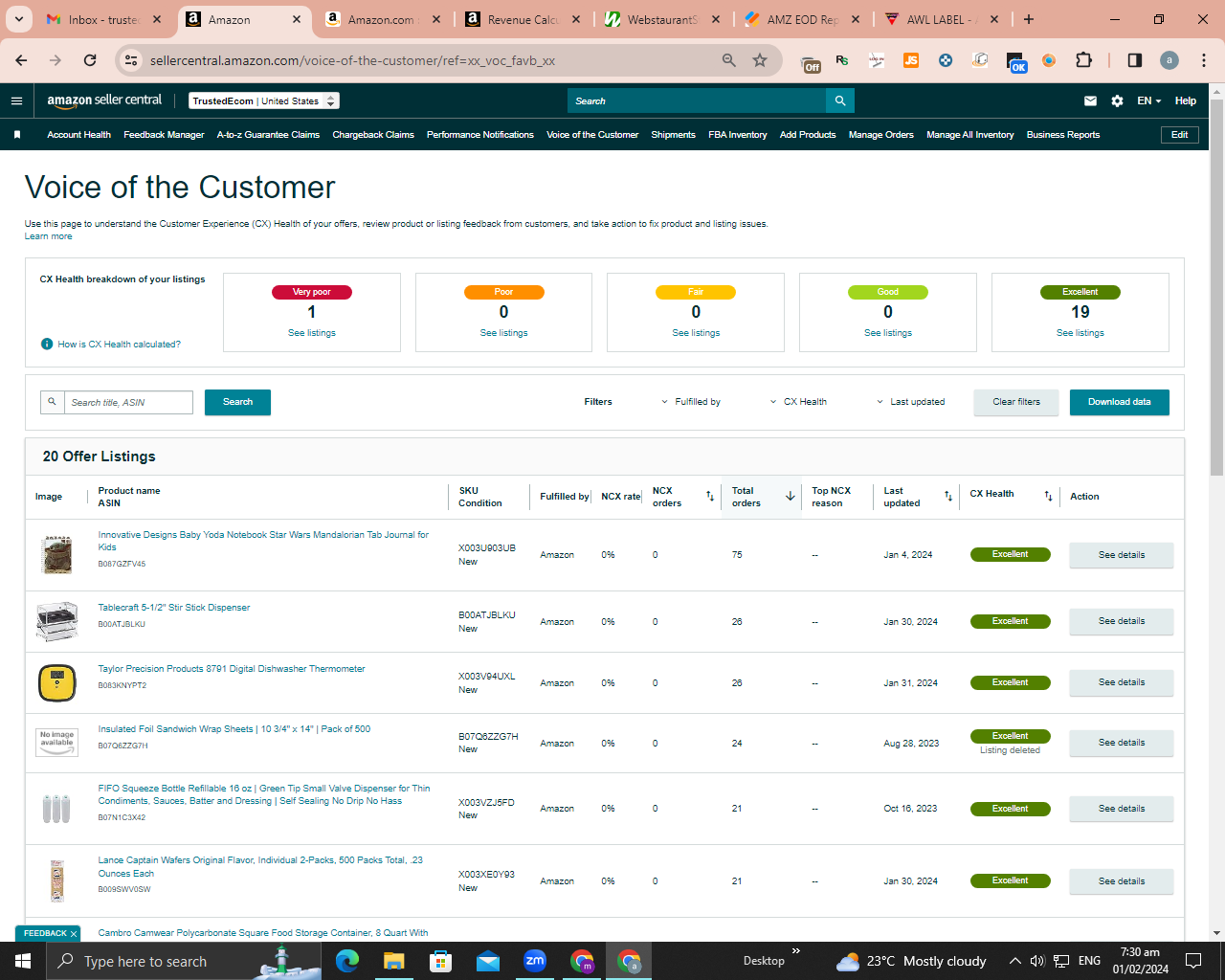Open the settings gear icon
1225x980 pixels.
click(1117, 100)
